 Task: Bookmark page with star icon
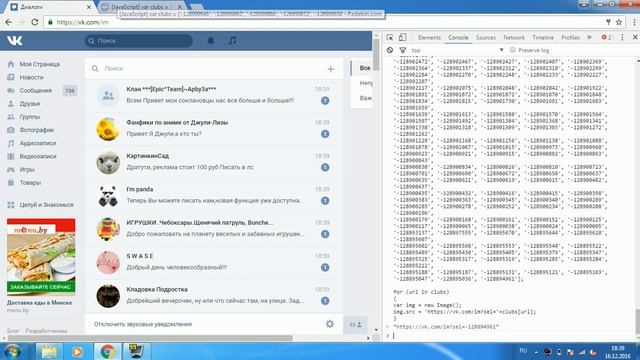pos(619,22)
